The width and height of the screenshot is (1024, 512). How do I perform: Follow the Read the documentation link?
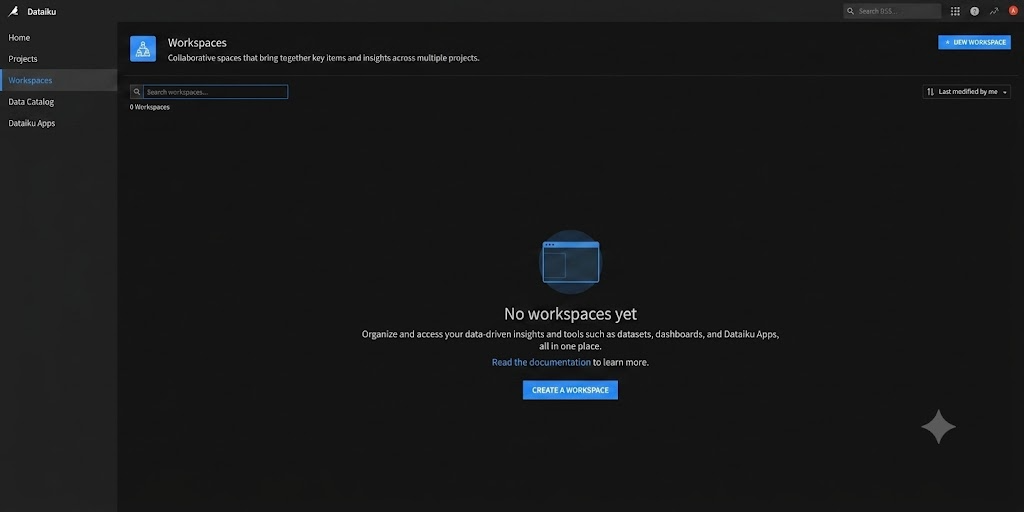point(541,362)
